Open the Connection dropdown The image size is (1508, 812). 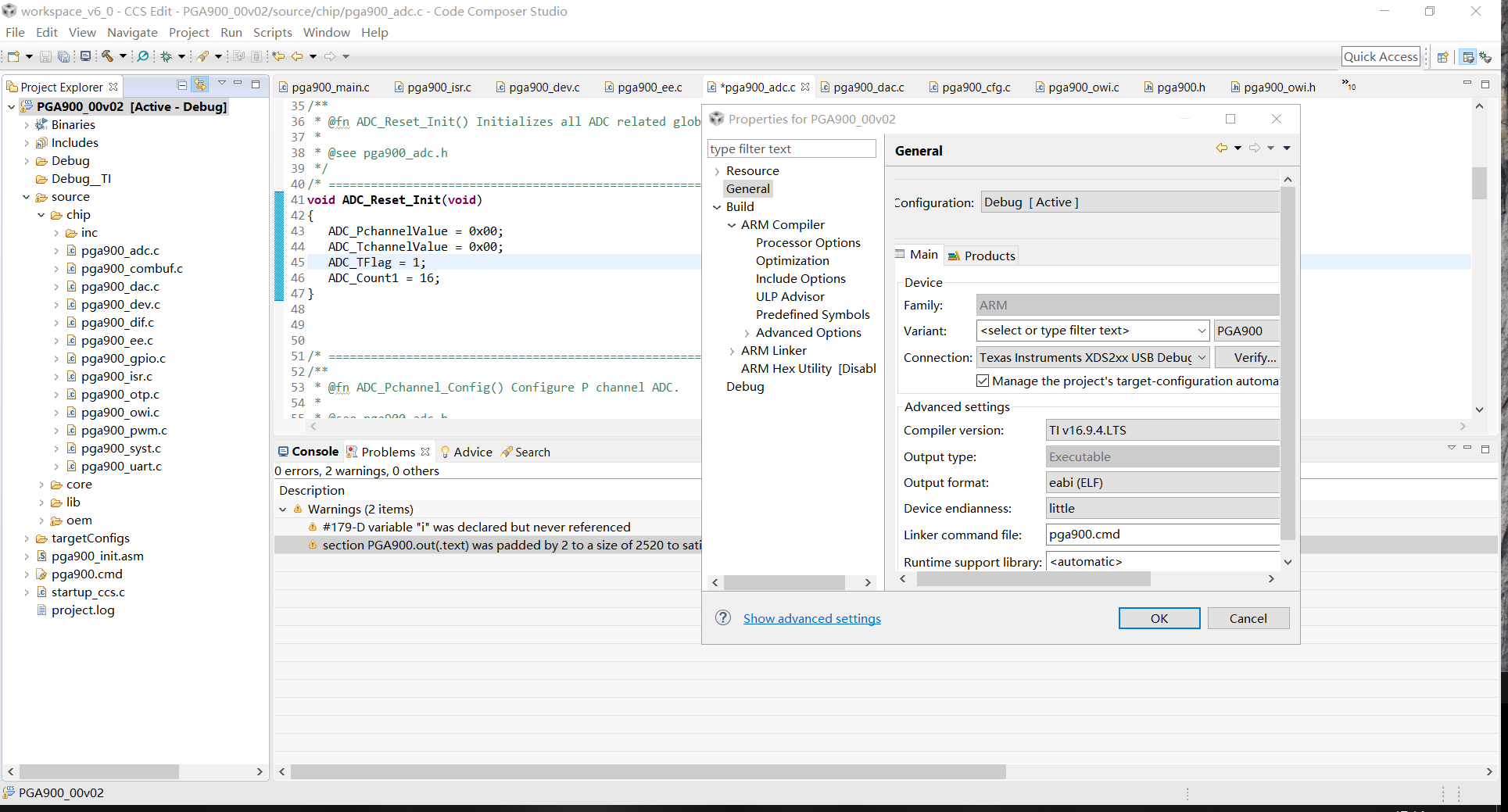[x=1202, y=357]
